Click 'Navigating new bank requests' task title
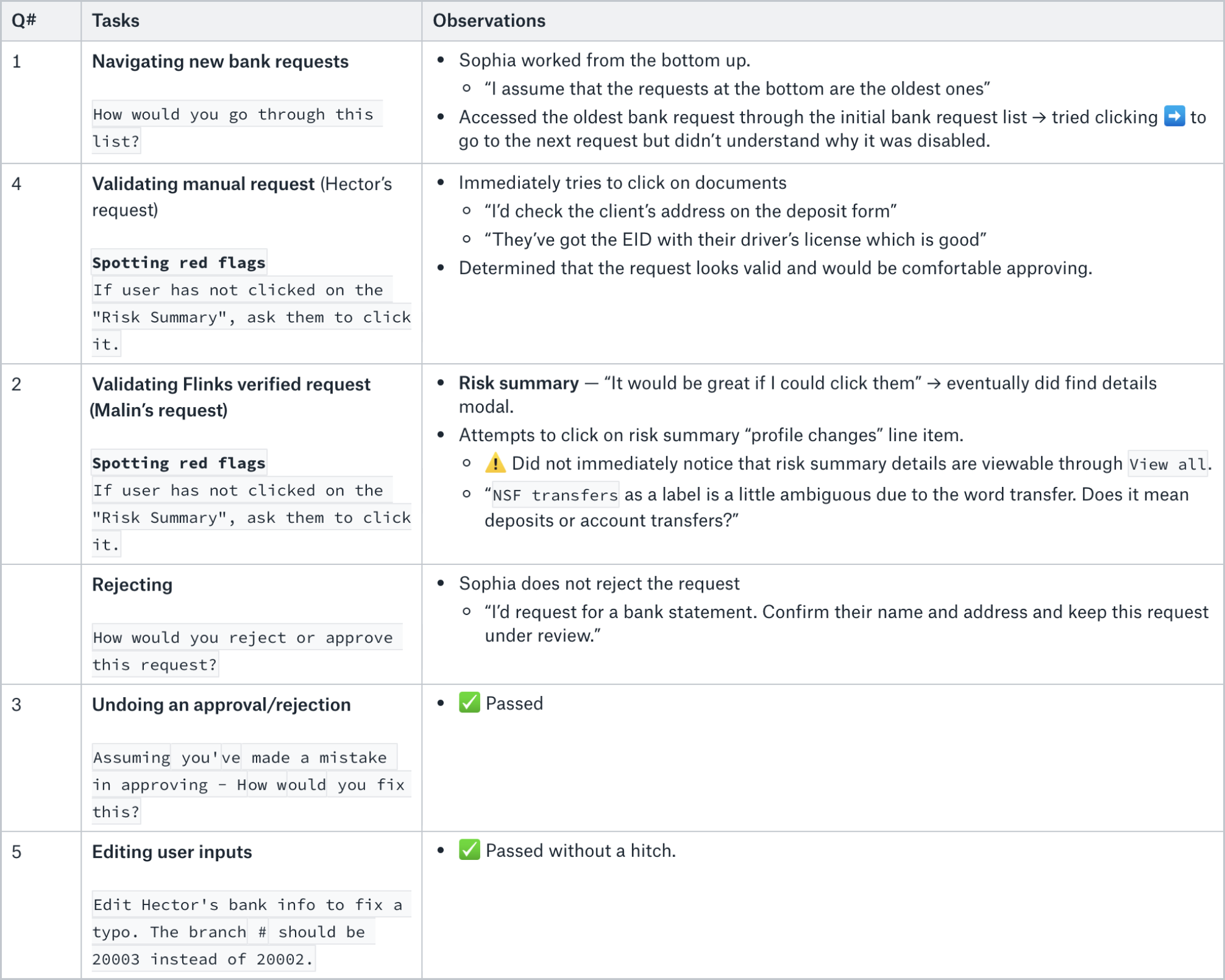 (220, 62)
